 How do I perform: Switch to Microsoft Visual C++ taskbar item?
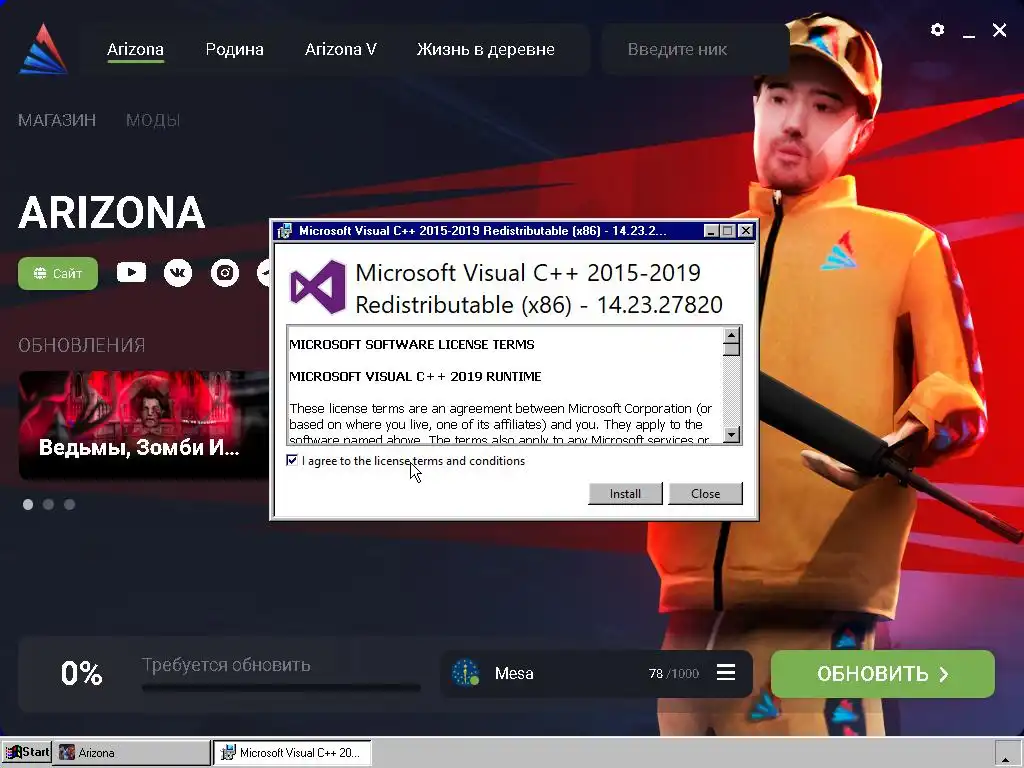tap(293, 752)
